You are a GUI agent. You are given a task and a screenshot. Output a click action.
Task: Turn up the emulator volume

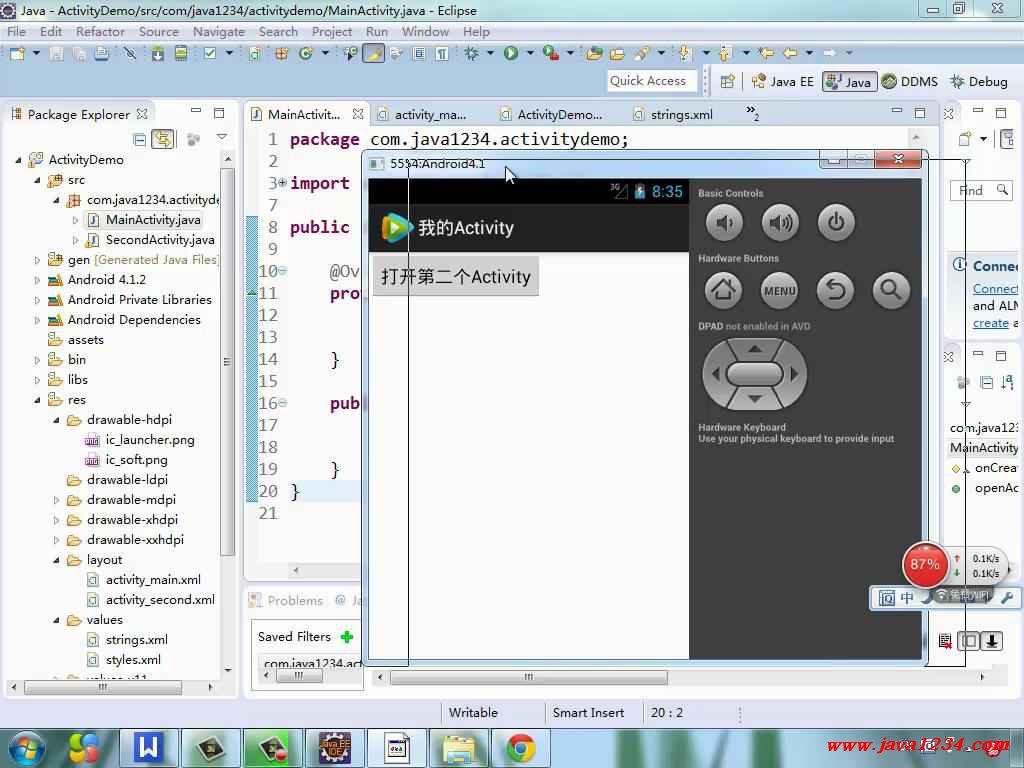click(x=780, y=223)
